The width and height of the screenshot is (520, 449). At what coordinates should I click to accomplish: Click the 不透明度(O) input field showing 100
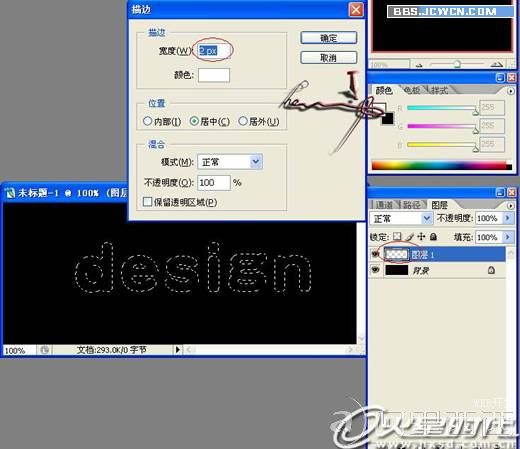point(214,183)
